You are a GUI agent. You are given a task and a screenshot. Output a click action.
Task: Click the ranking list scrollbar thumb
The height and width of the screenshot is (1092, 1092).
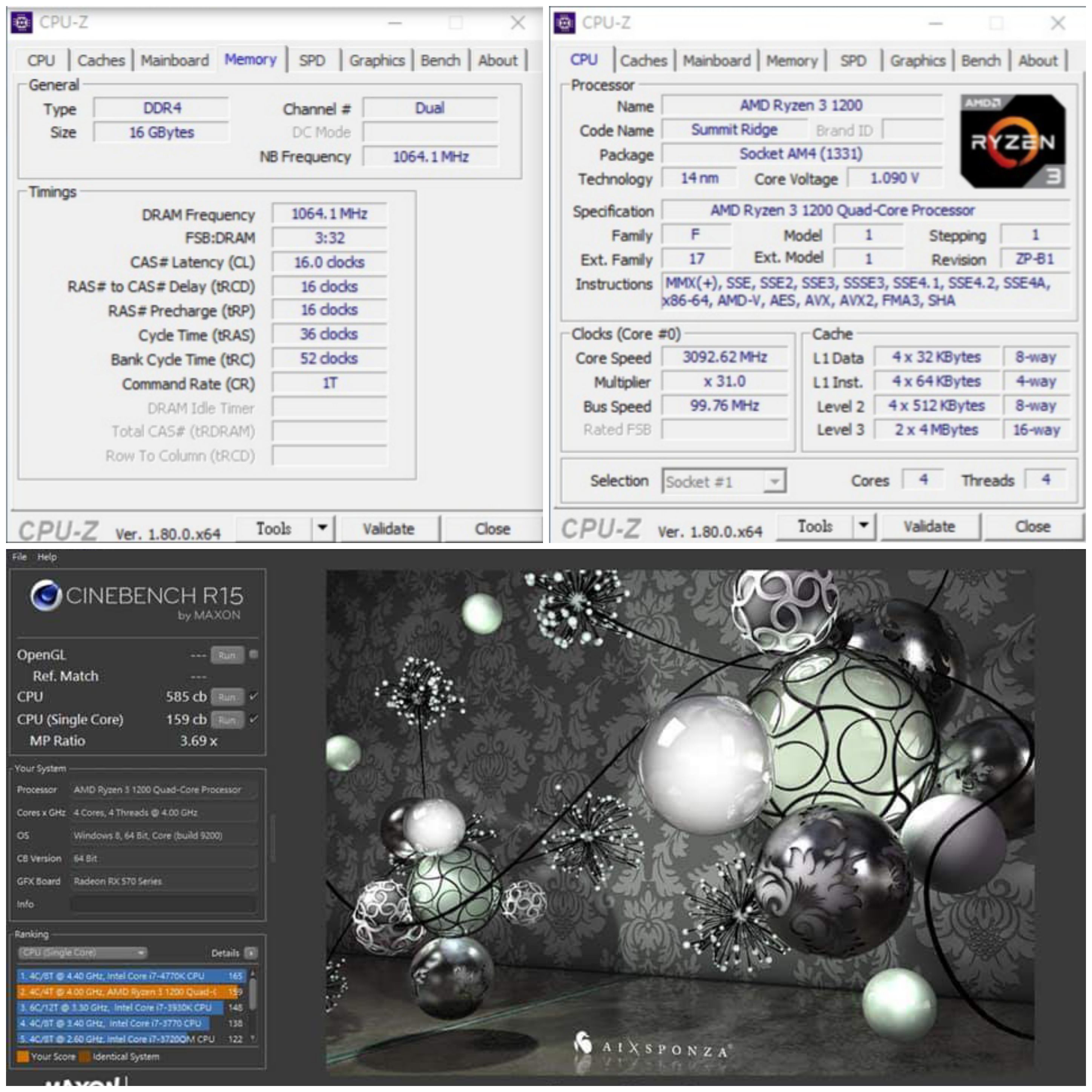(253, 994)
